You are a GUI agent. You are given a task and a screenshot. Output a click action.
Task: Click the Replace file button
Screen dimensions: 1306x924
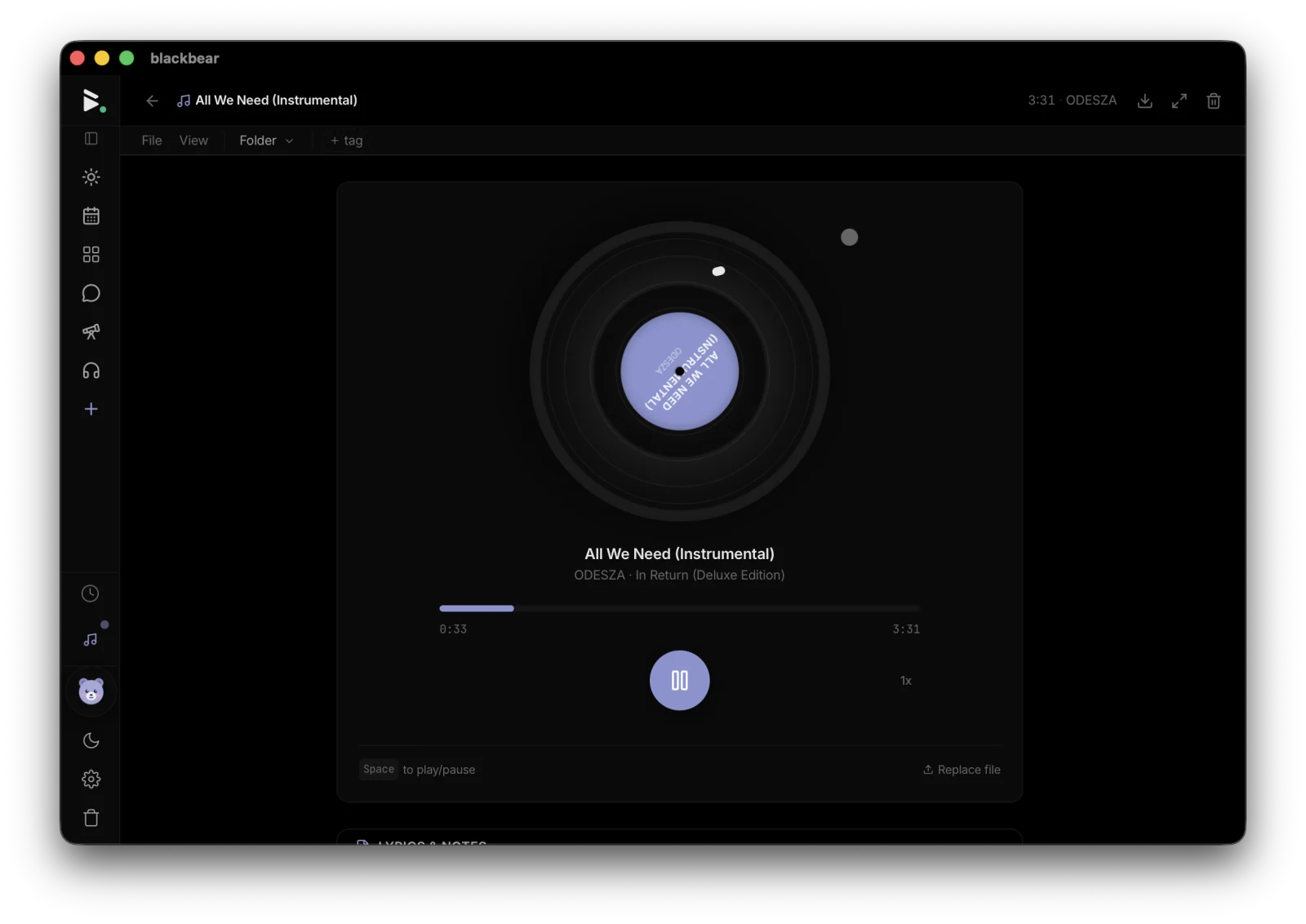(962, 770)
